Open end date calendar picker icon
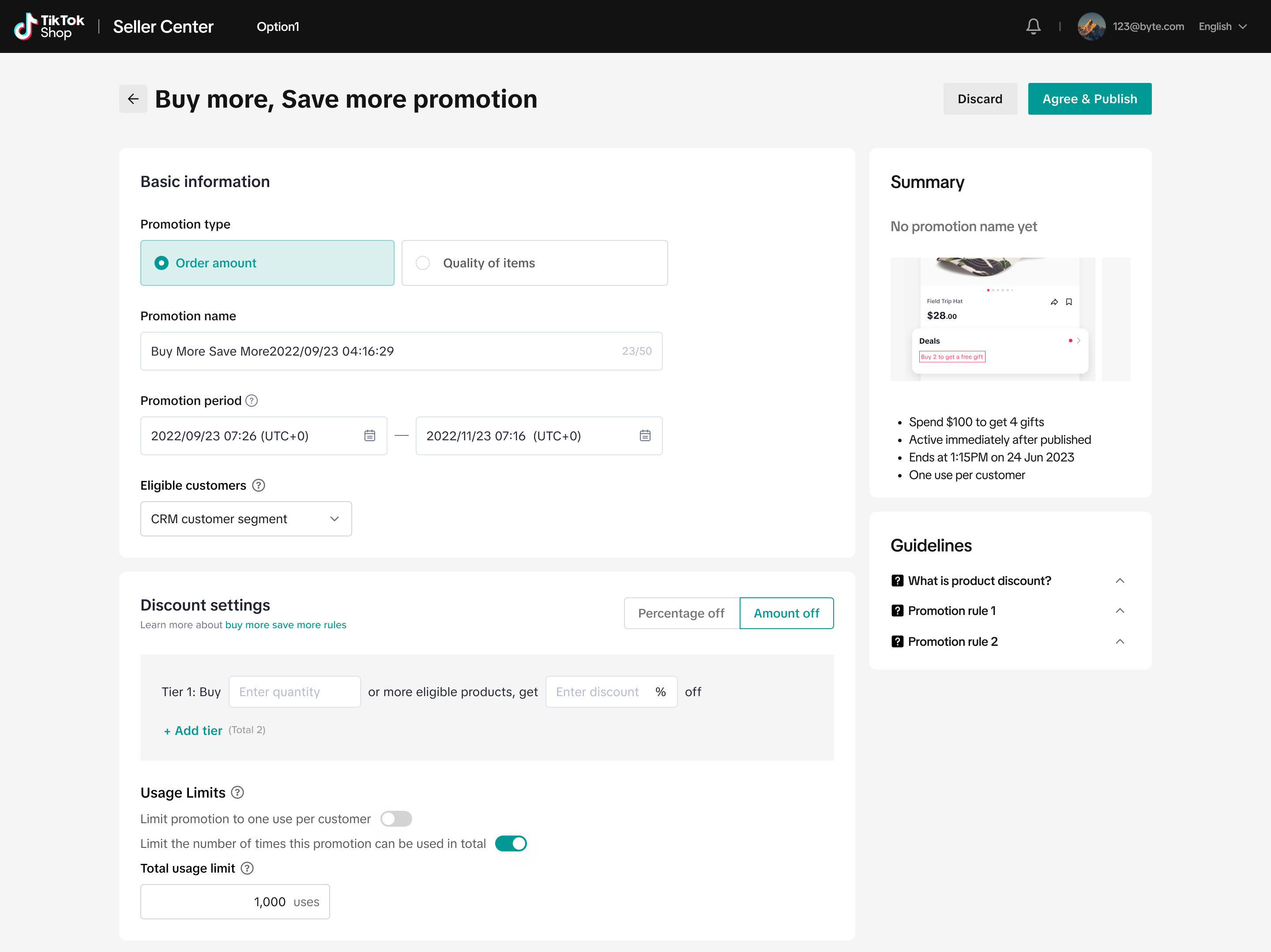 (645, 435)
